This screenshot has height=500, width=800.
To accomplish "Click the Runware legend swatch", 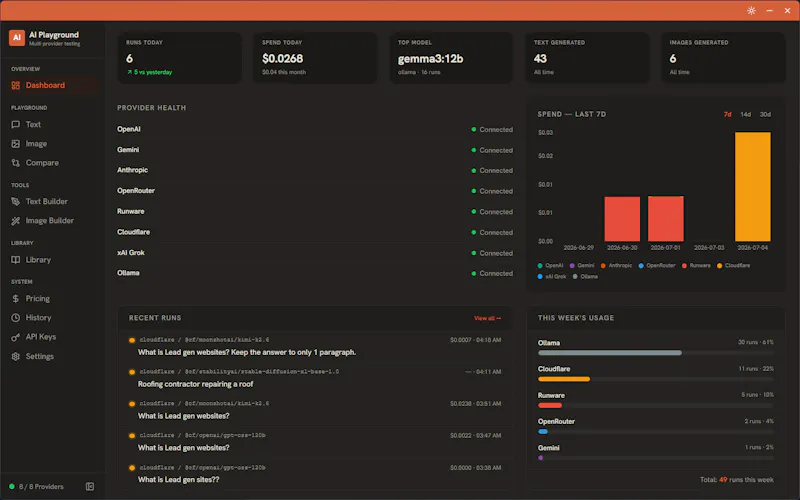I will click(x=684, y=266).
